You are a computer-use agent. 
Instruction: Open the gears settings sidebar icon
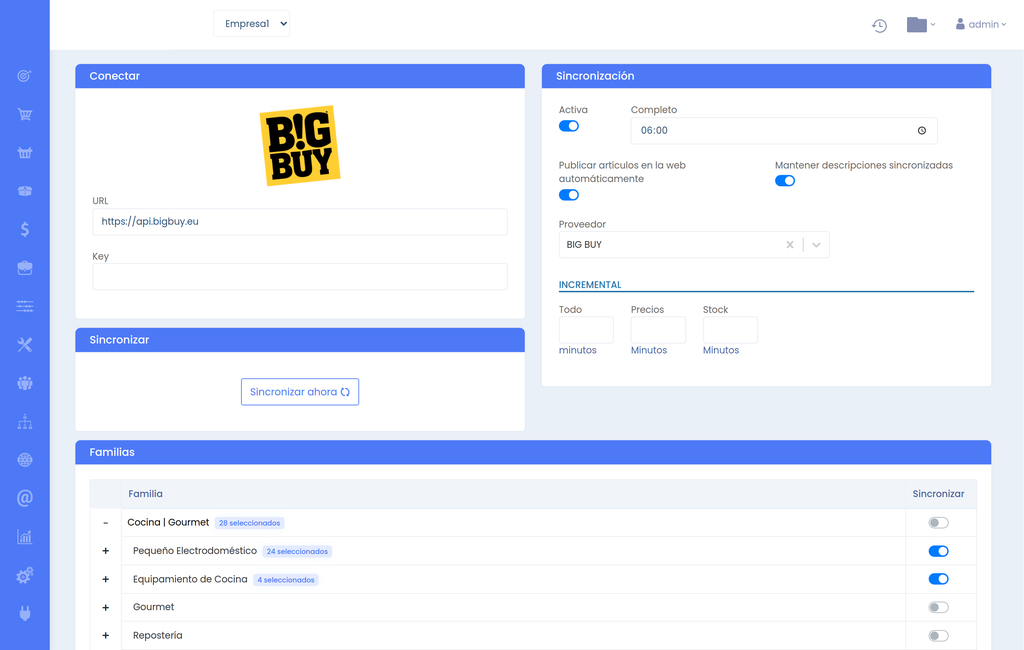24,576
